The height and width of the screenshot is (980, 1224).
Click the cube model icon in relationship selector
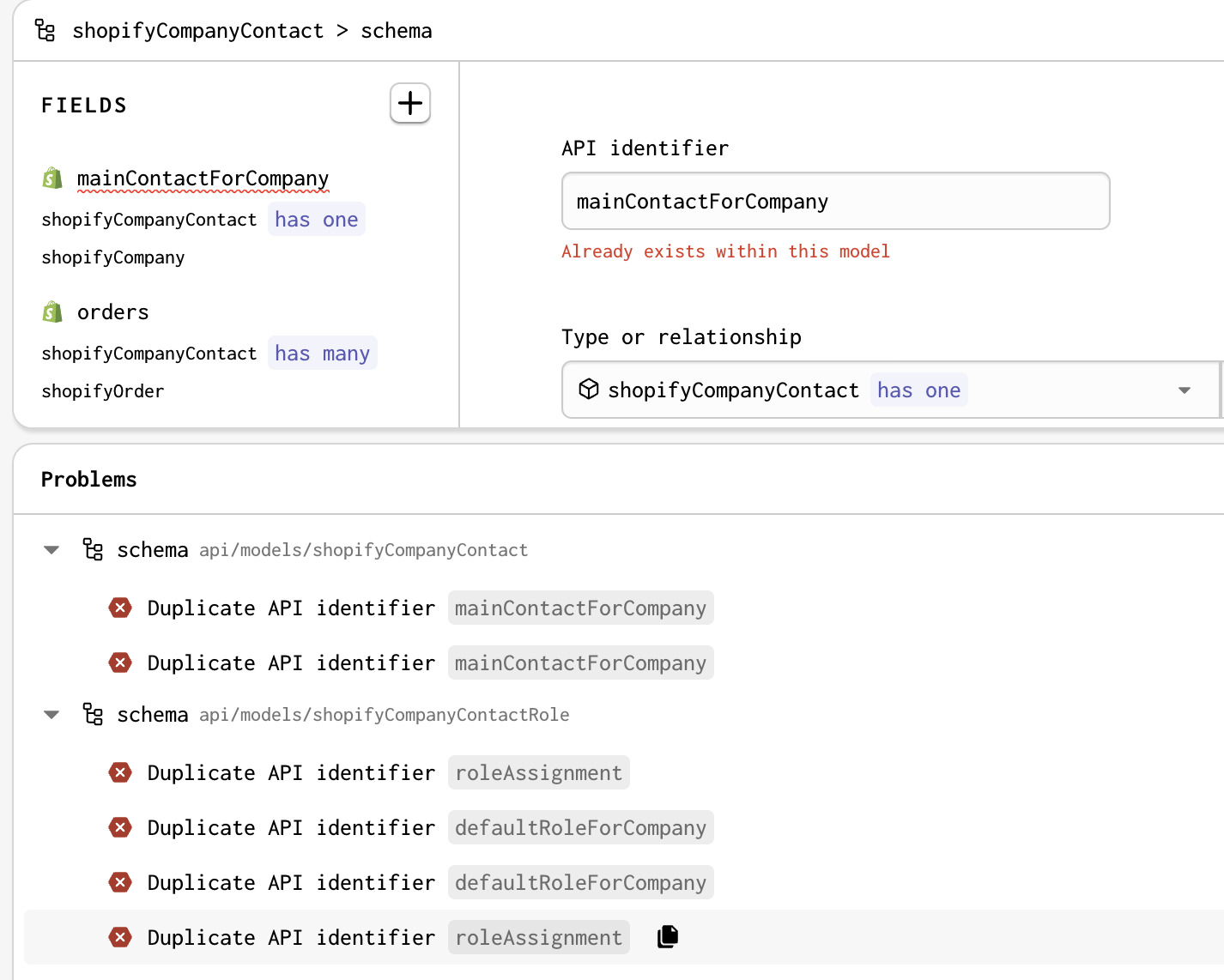(589, 390)
